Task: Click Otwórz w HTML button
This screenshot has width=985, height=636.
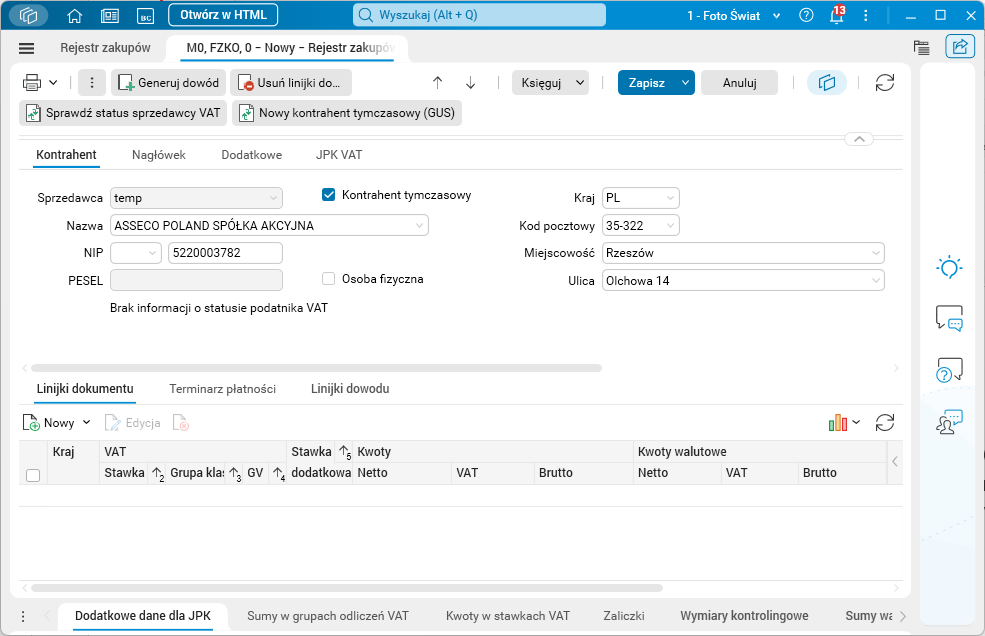Action: click(x=223, y=15)
